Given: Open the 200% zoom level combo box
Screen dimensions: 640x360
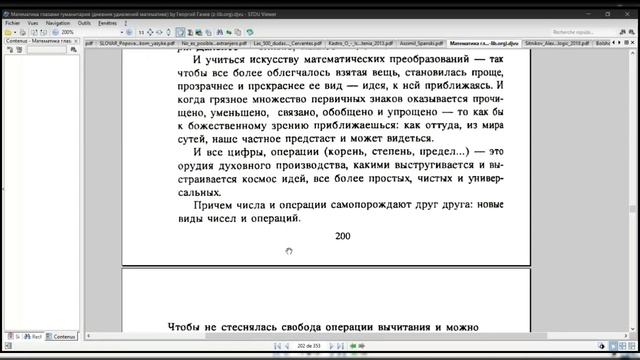Looking at the screenshot, I should (x=92, y=32).
